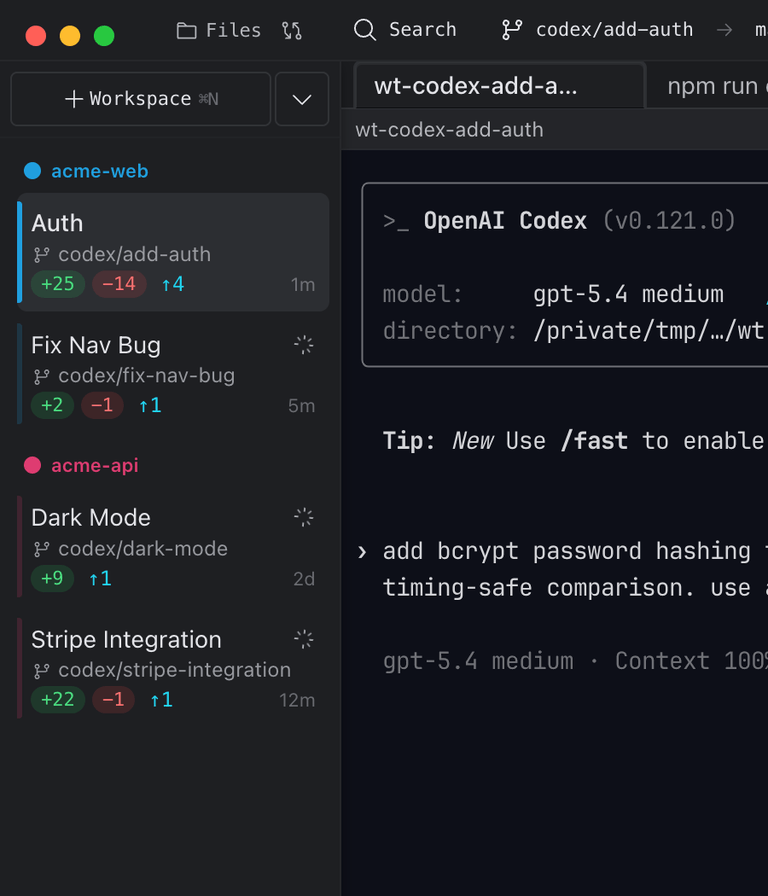Image resolution: width=768 pixels, height=896 pixels.
Task: Click the /private/tmp directory path
Action: (x=650, y=331)
